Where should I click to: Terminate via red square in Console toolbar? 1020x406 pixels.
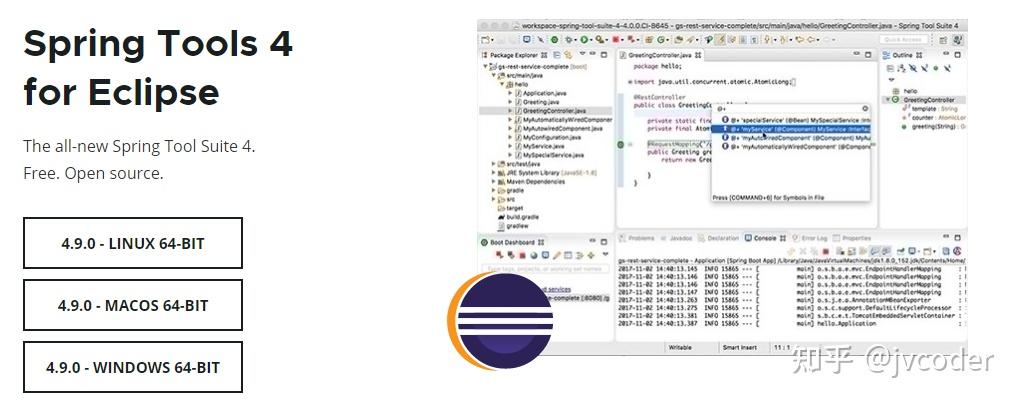pyautogui.click(x=825, y=251)
